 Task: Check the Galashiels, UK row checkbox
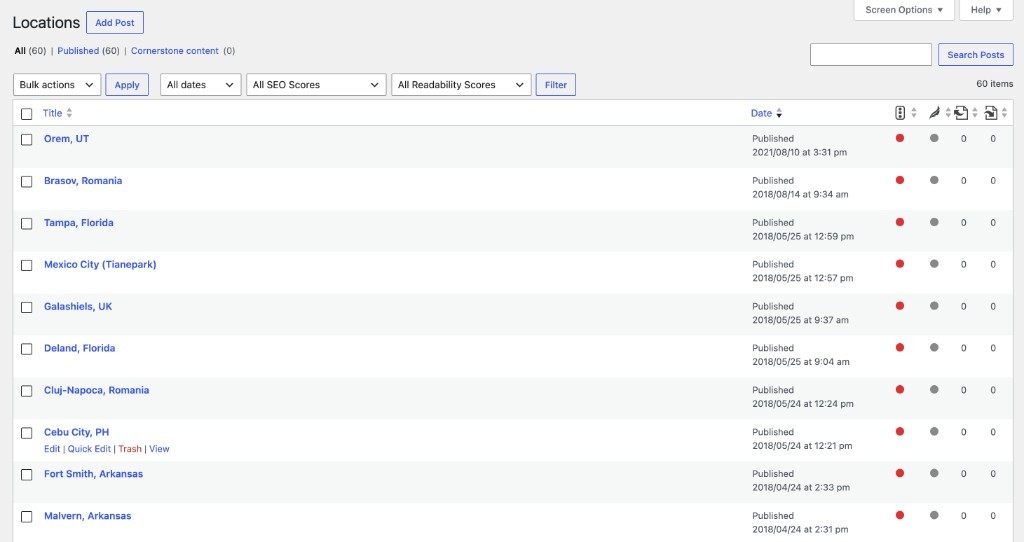(27, 307)
